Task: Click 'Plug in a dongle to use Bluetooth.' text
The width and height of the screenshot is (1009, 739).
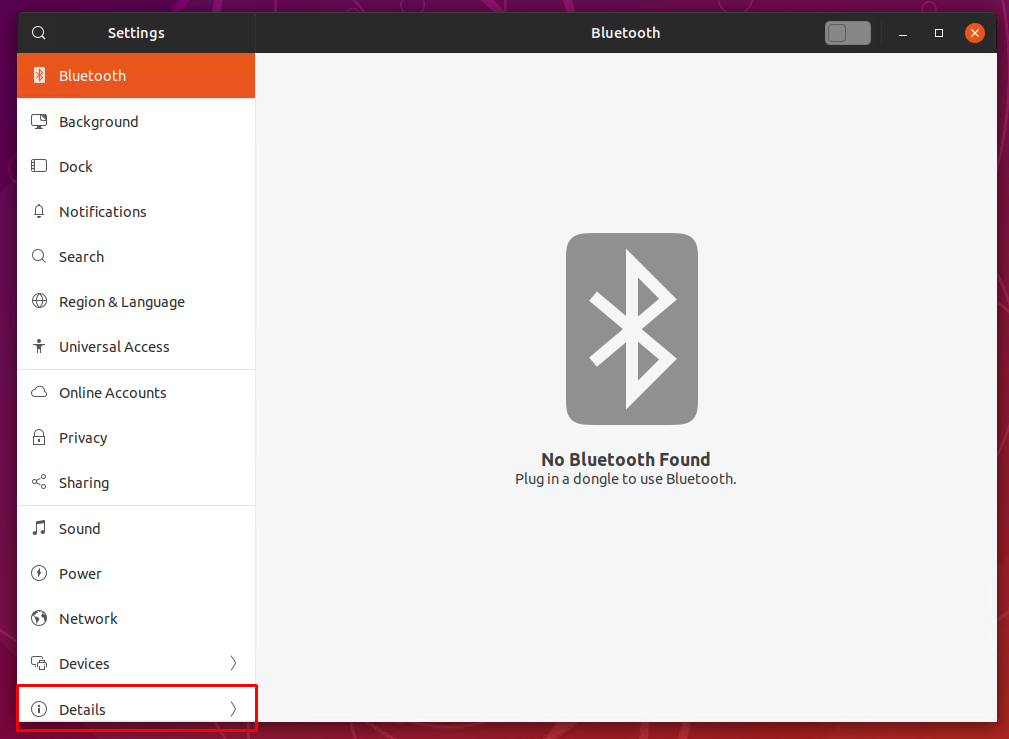Action: pos(625,479)
